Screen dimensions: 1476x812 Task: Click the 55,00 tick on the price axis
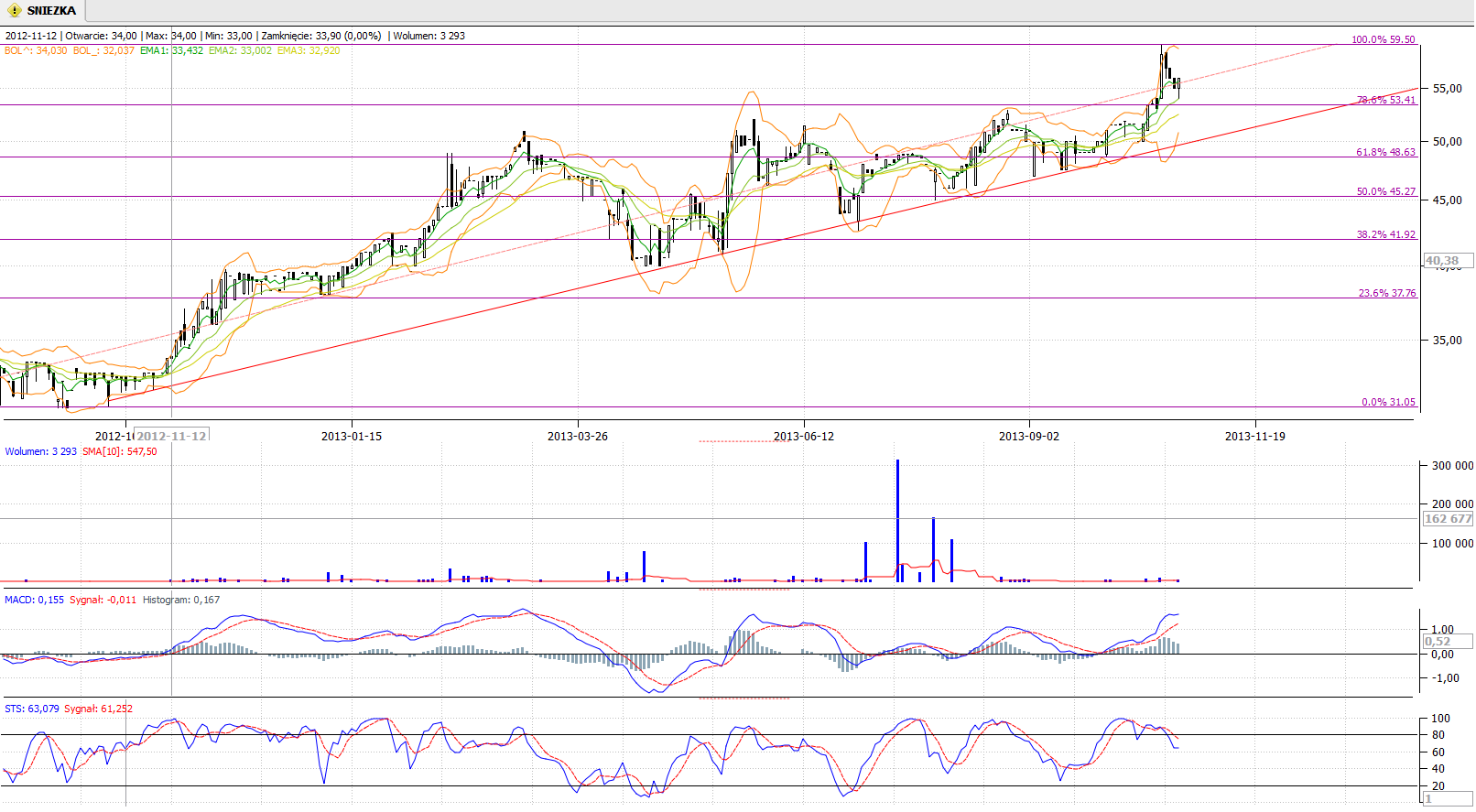pyautogui.click(x=1448, y=89)
